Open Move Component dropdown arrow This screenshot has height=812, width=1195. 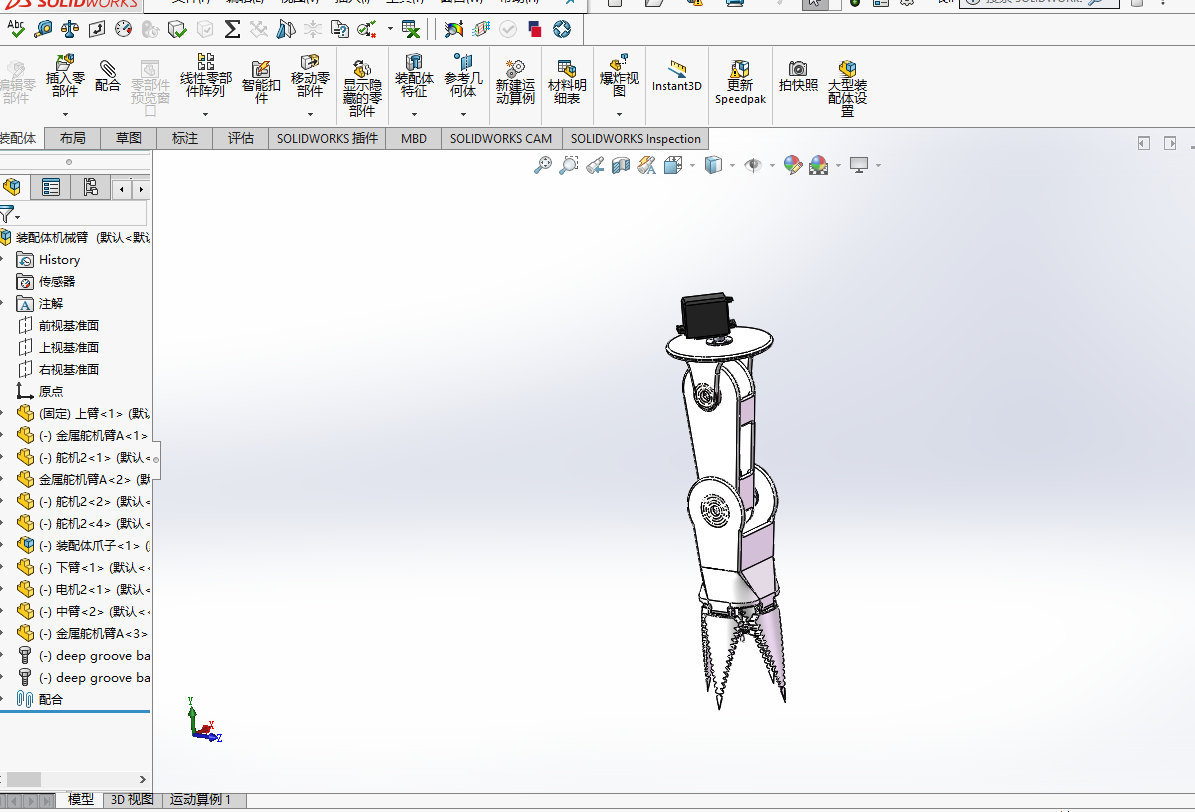(x=310, y=114)
